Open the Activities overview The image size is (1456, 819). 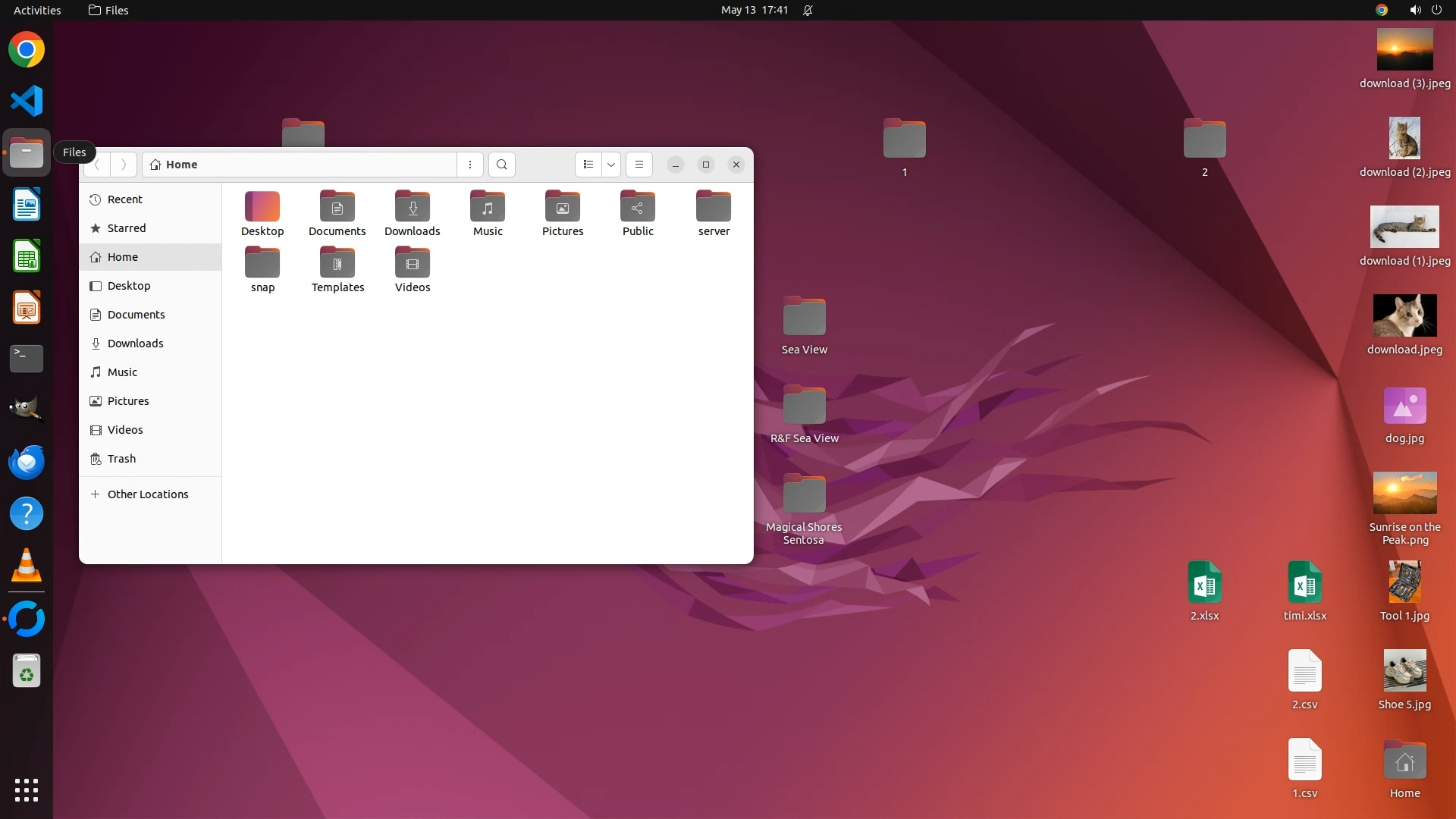pos(37,10)
